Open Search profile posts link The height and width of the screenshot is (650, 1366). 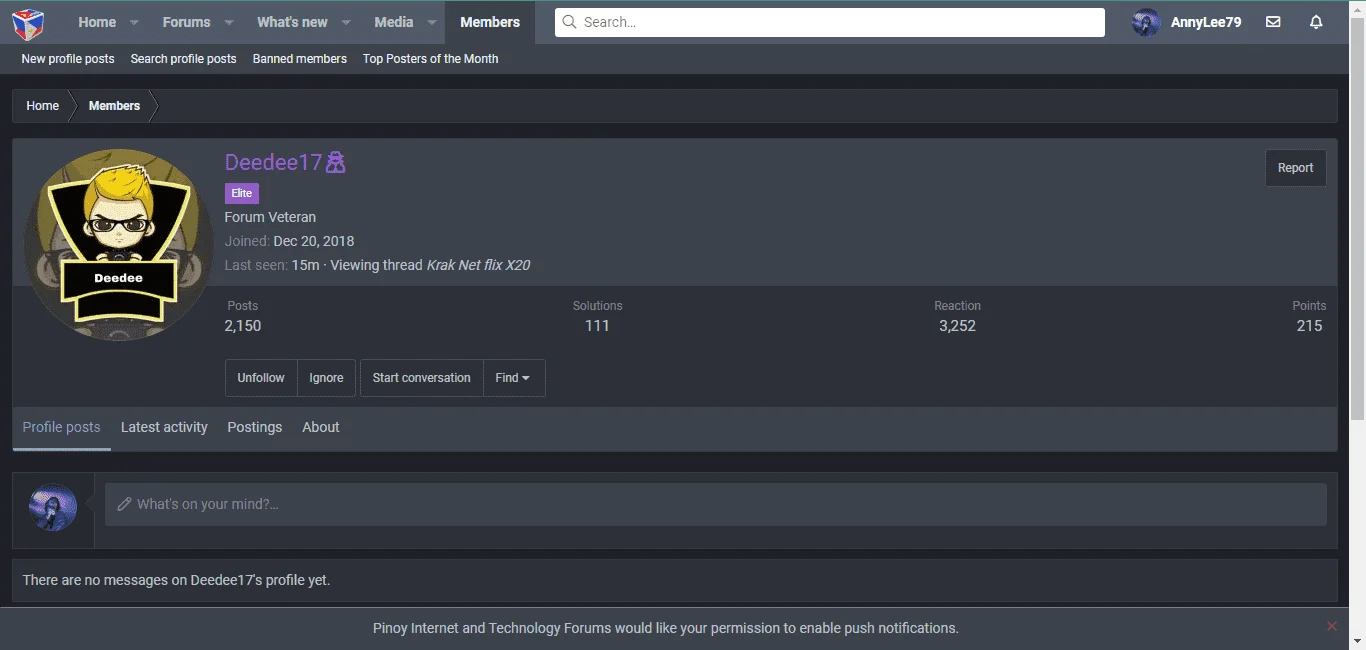pyautogui.click(x=183, y=59)
